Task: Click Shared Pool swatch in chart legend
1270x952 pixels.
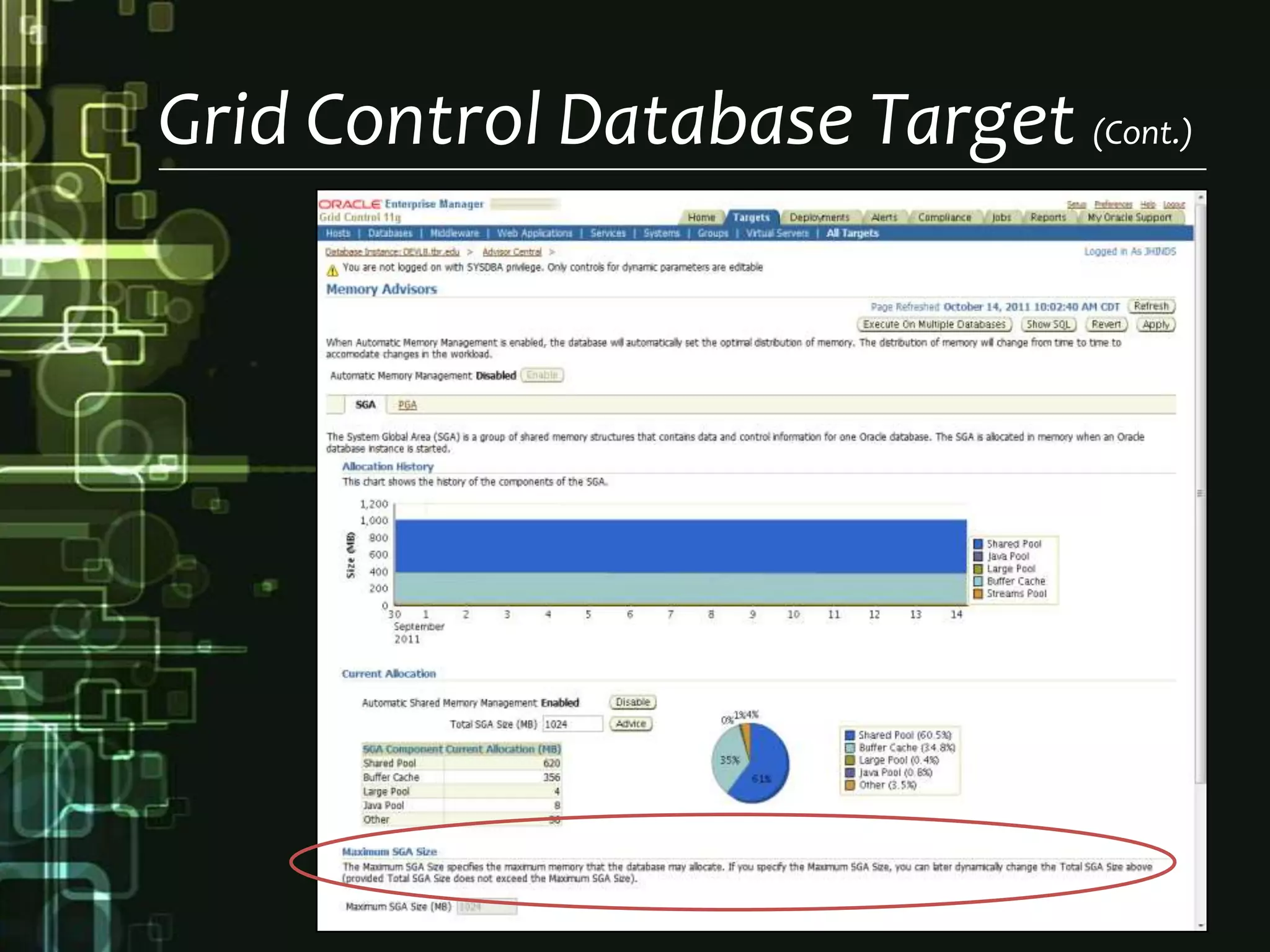Action: point(979,544)
